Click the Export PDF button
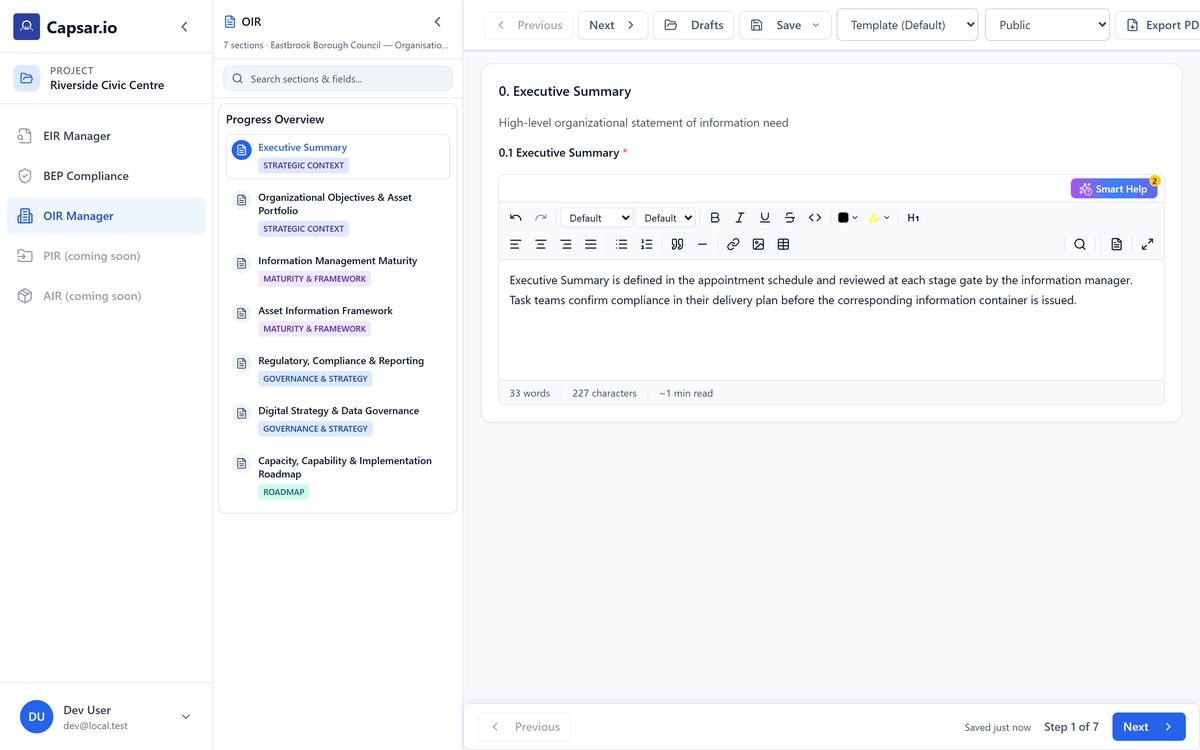The height and width of the screenshot is (750, 1200). point(1160,25)
